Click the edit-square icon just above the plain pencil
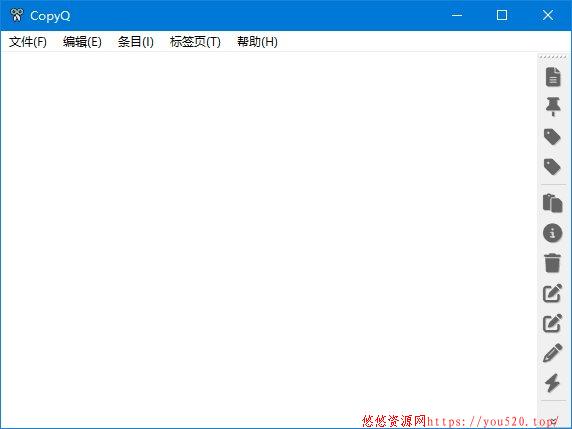Screen dimensions: 572x429 tap(552, 323)
